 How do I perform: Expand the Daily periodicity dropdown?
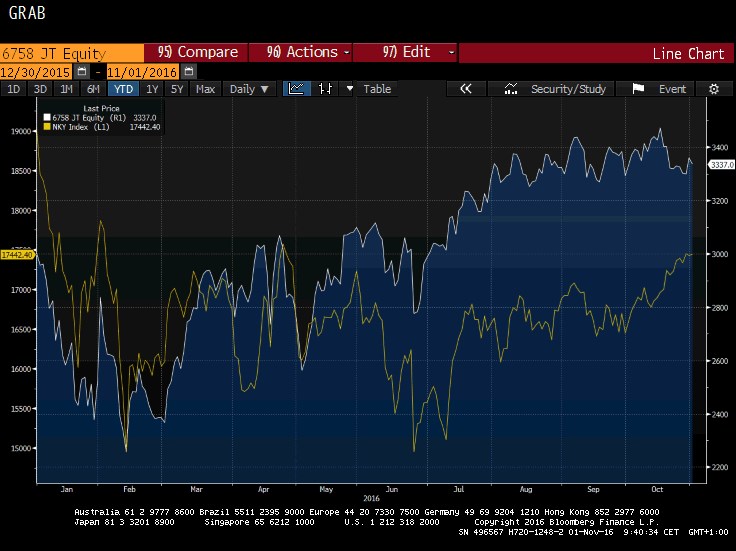coord(250,89)
